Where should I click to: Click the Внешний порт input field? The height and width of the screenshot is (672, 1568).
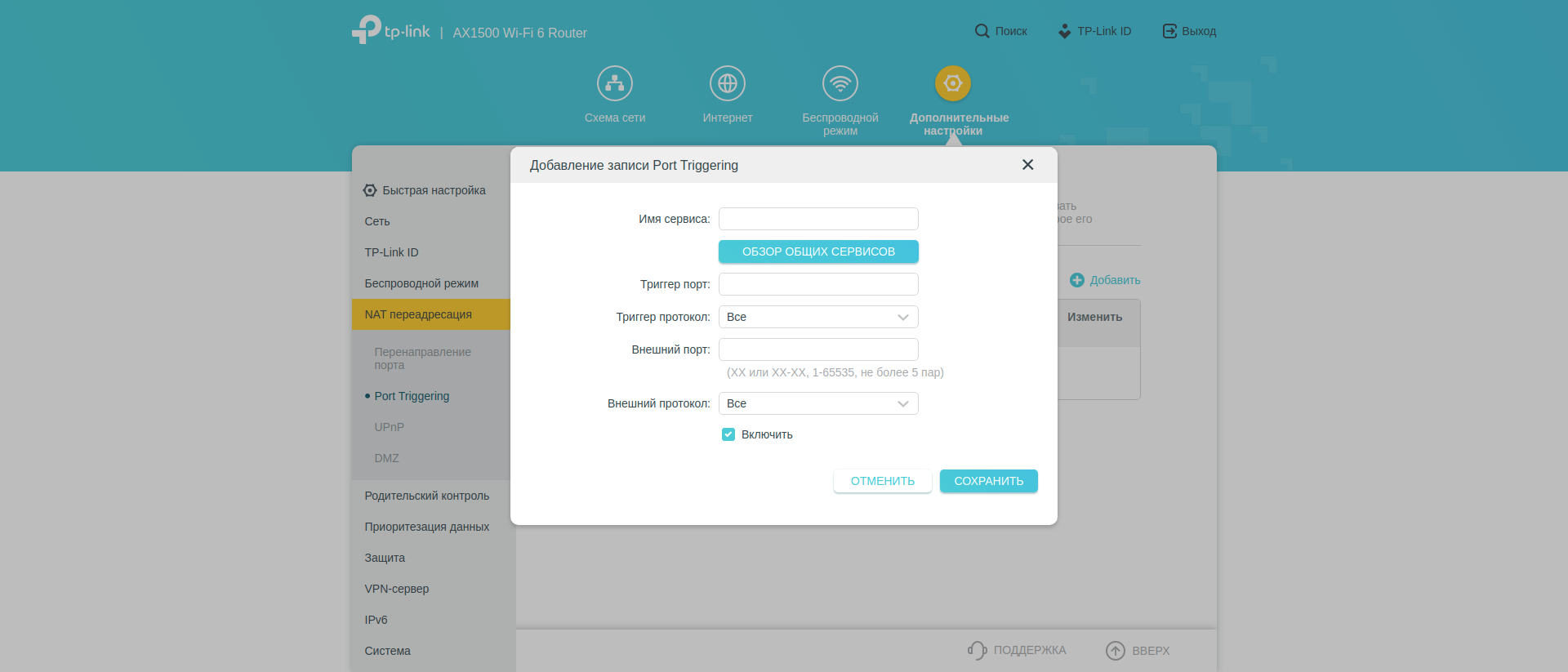click(818, 349)
